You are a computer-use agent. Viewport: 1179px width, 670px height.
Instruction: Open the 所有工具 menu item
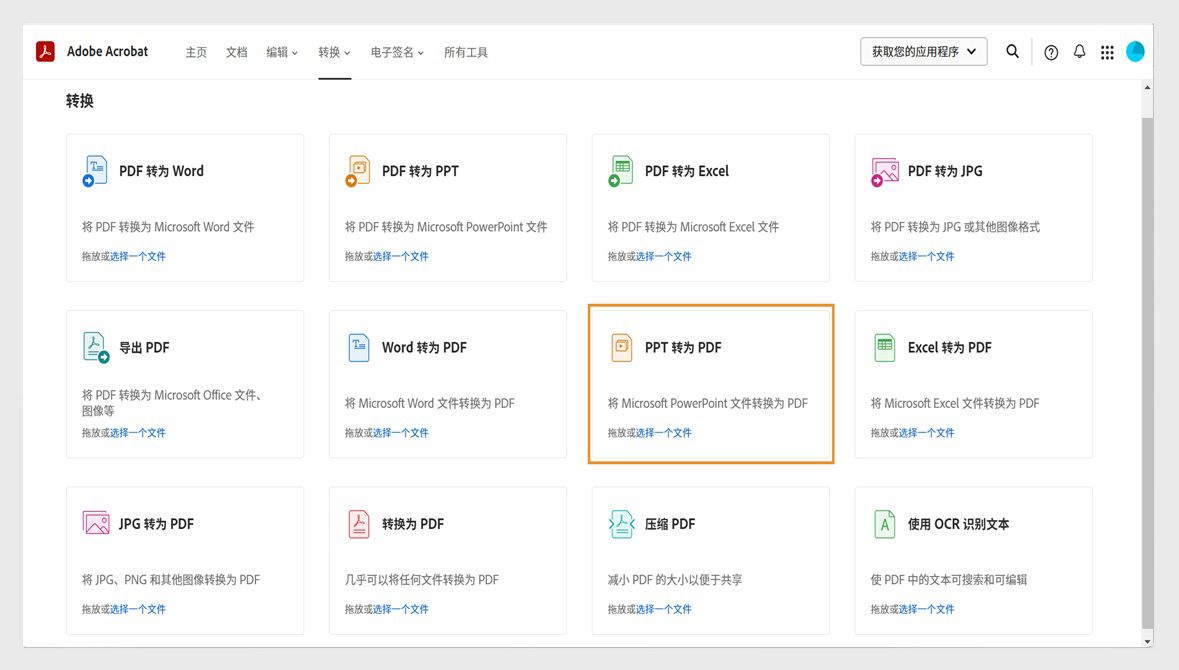tap(465, 51)
